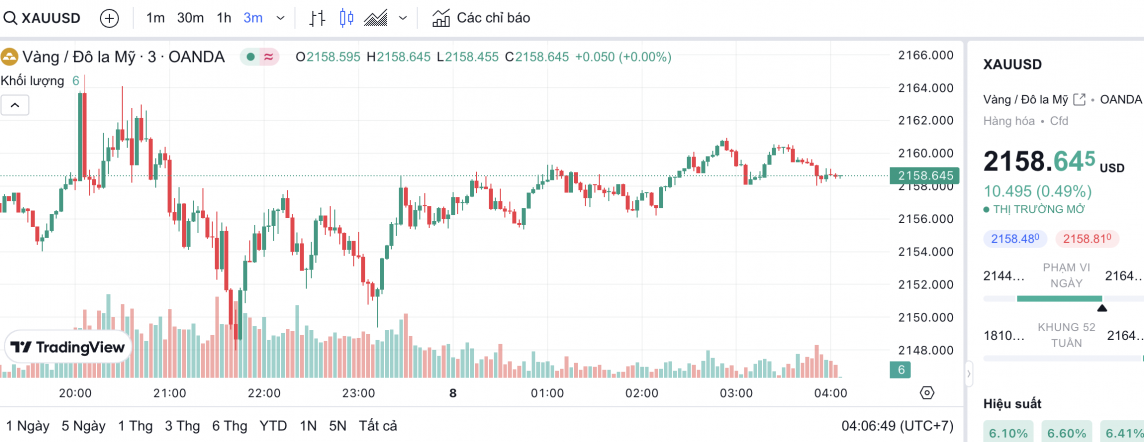The width and height of the screenshot is (1144, 442).
Task: Click the Phạm vi ngày range bar
Action: [x=1061, y=298]
